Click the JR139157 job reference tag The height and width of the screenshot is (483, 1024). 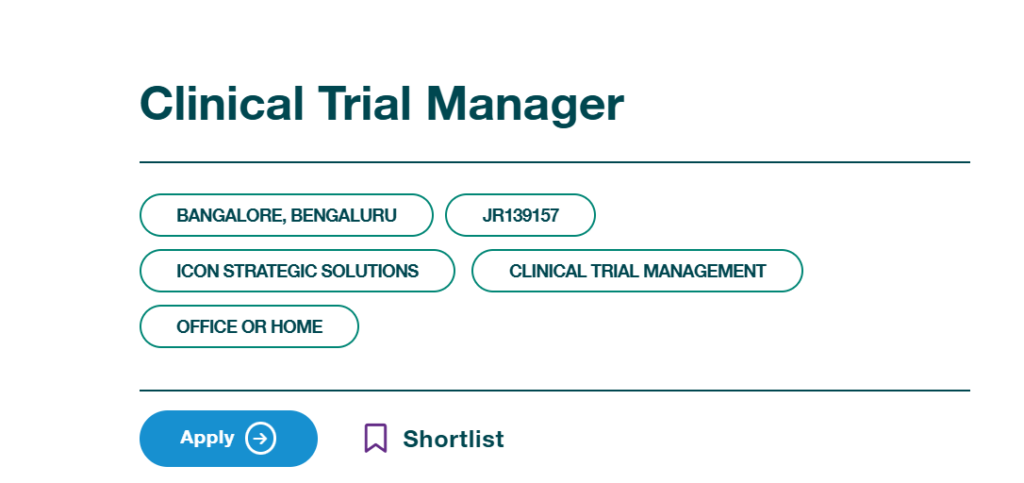520,215
